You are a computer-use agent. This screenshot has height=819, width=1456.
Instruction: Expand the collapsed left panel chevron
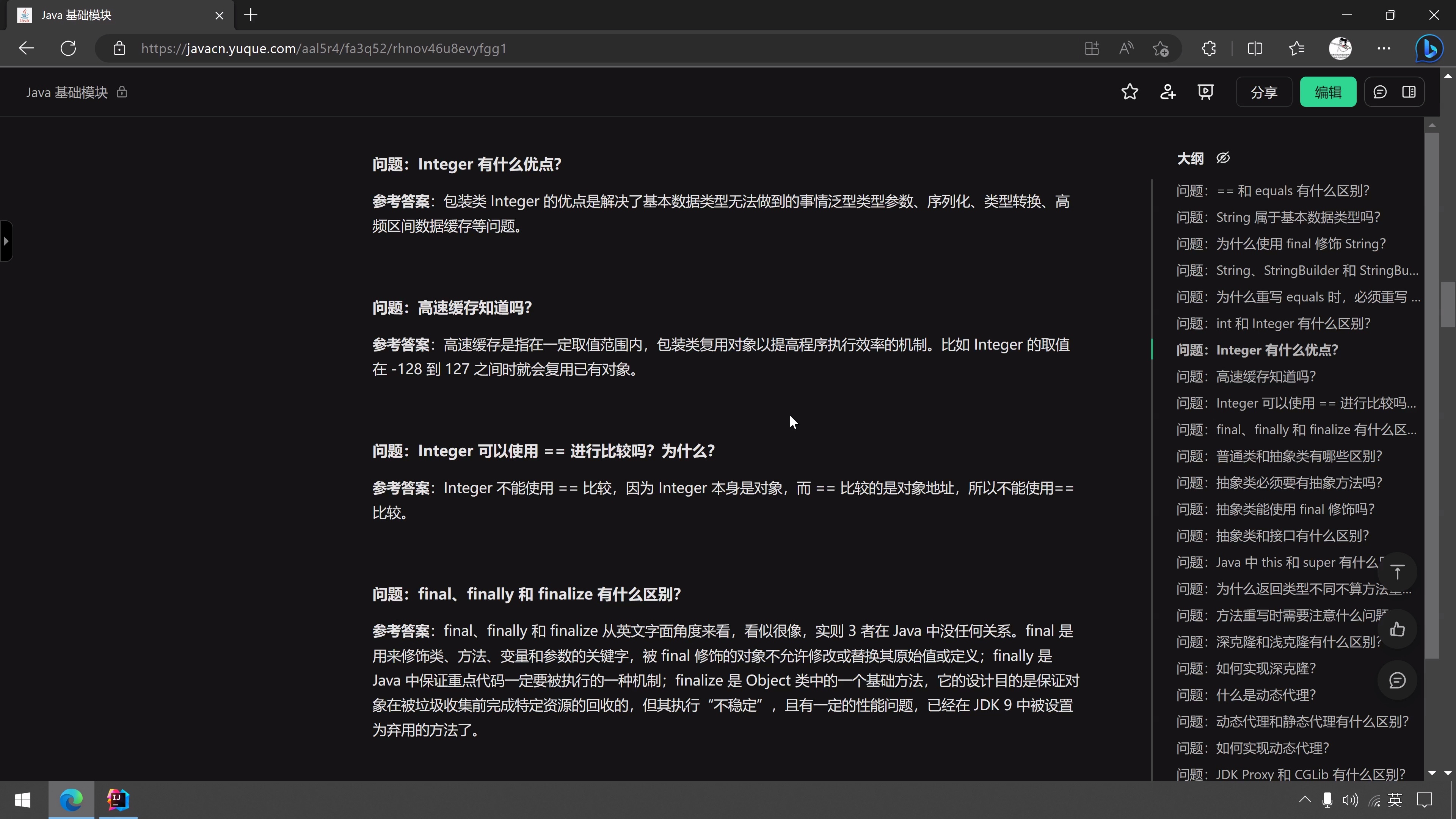click(x=6, y=241)
